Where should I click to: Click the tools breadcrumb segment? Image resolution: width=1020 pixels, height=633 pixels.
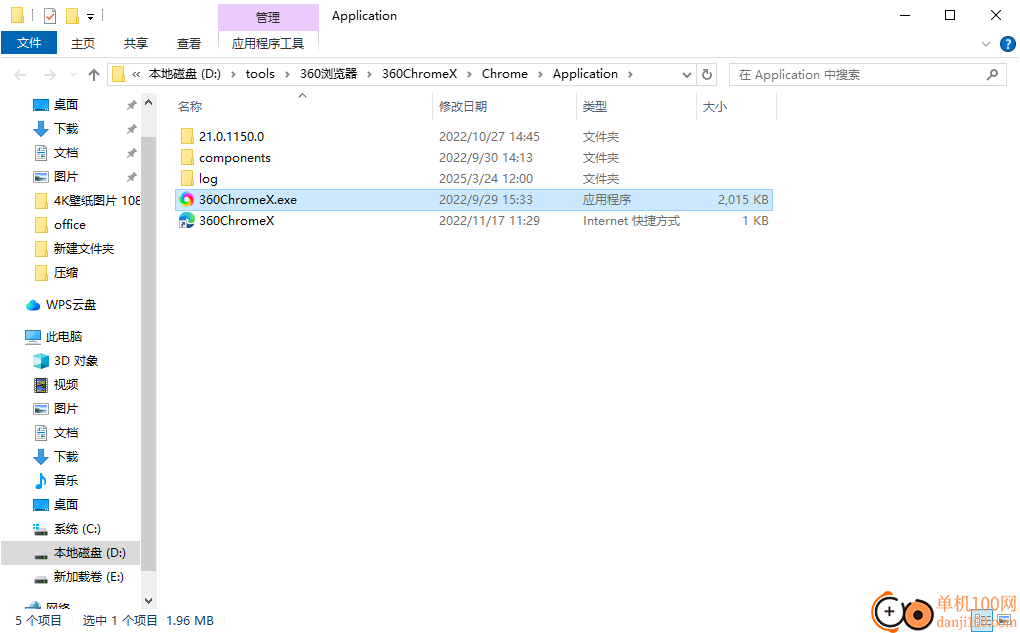tap(260, 74)
